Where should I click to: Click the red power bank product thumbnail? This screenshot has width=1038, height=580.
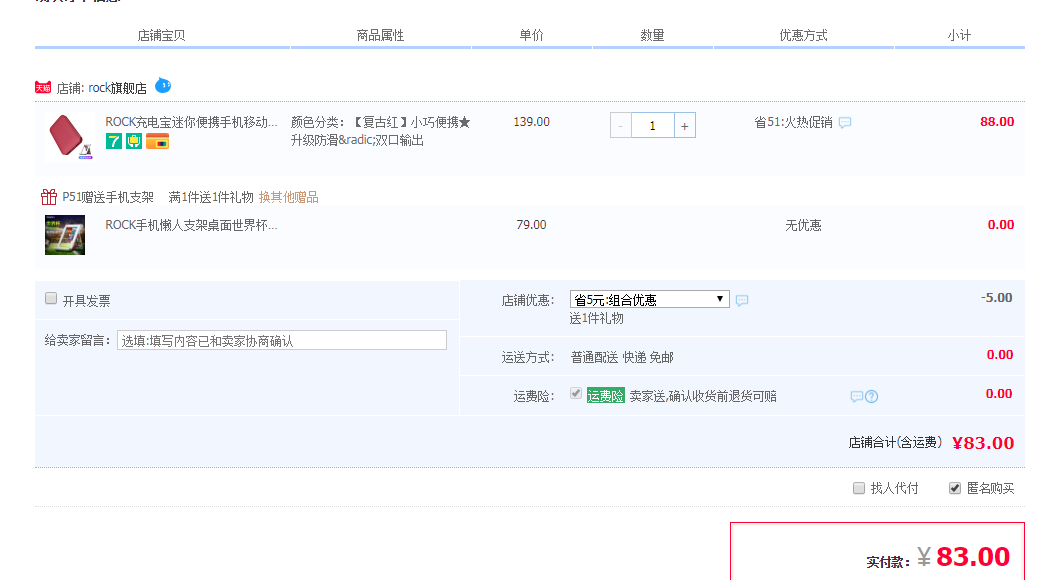70,136
